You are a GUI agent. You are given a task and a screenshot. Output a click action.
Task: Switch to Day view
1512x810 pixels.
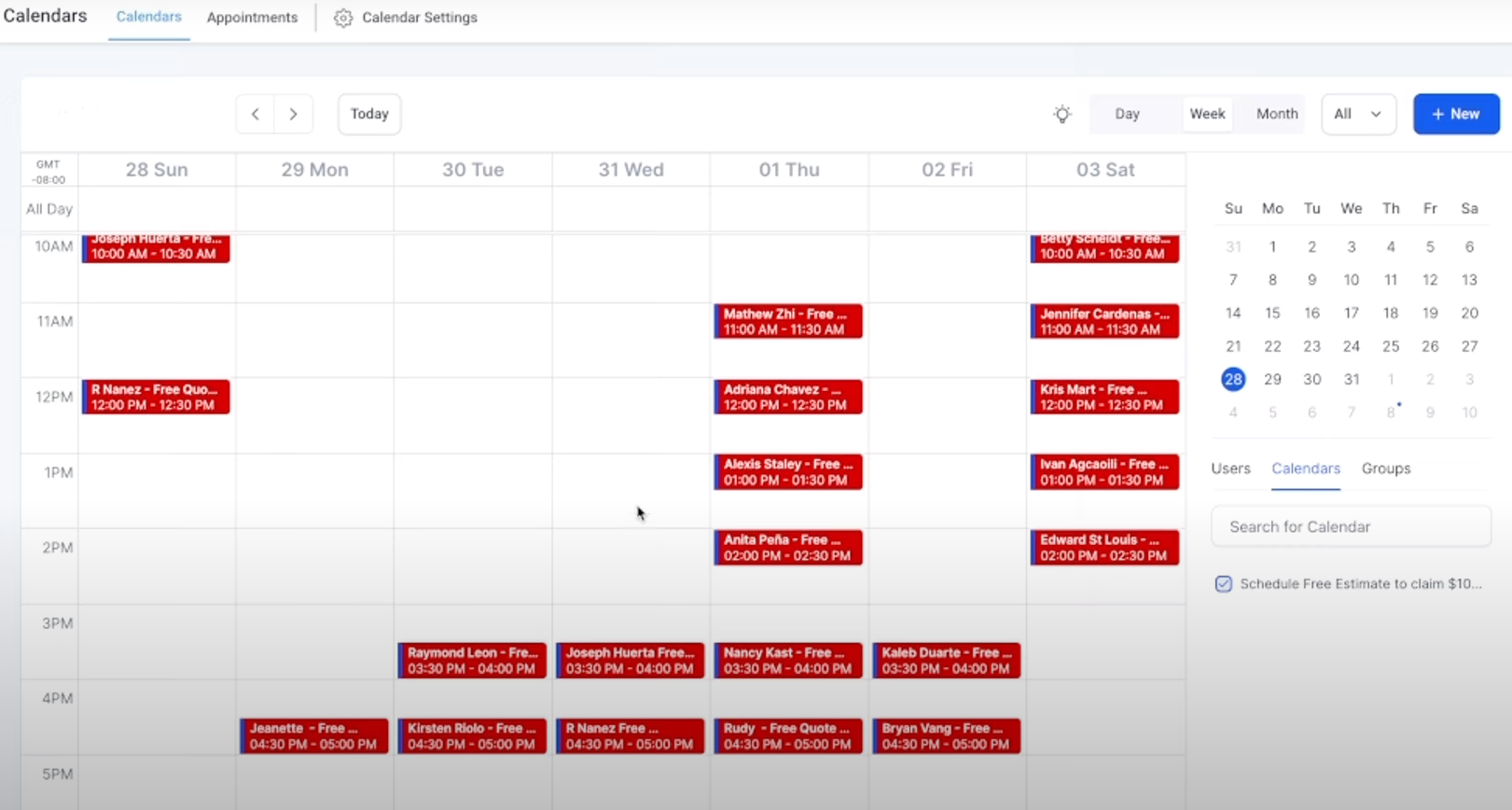(x=1127, y=114)
